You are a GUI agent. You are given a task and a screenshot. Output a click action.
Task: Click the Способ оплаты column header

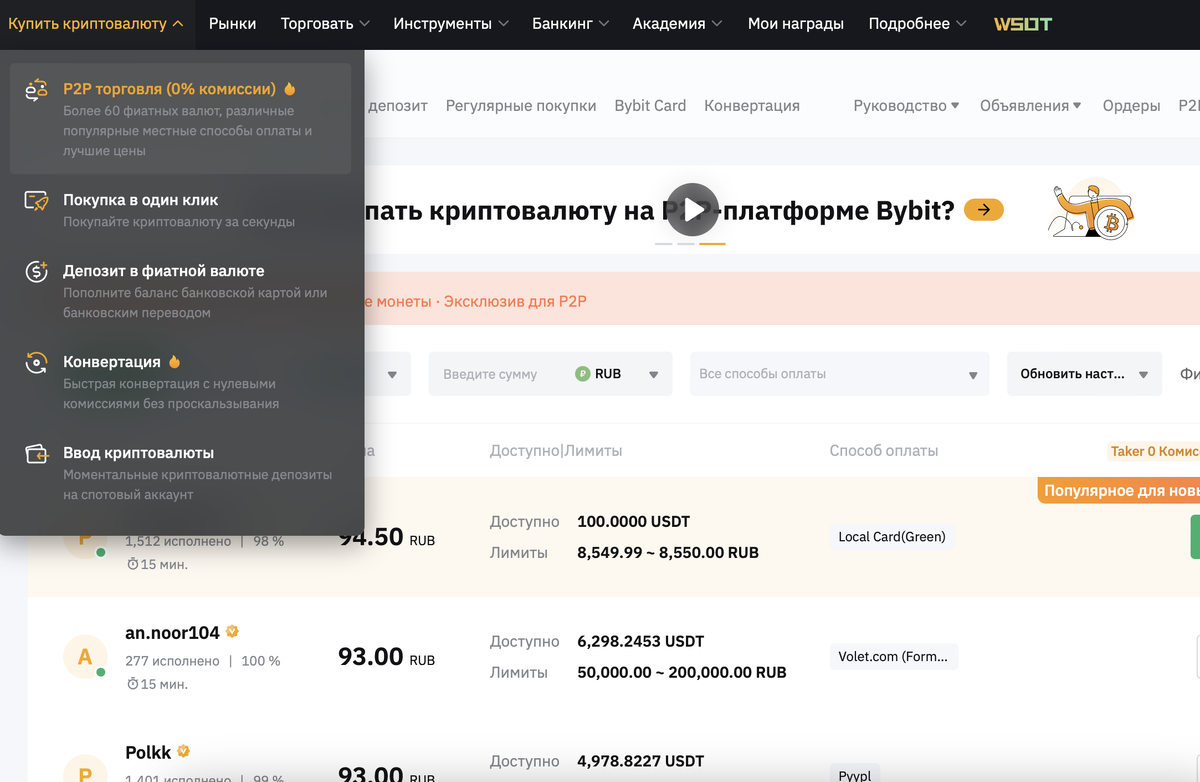click(884, 451)
